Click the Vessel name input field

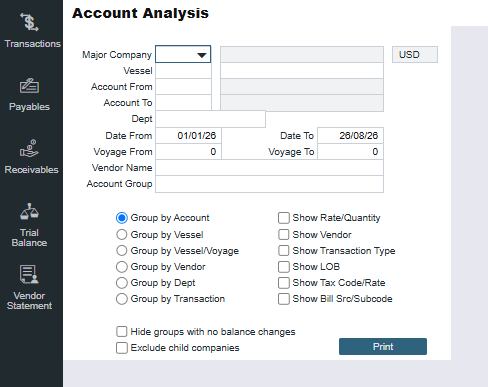302,71
